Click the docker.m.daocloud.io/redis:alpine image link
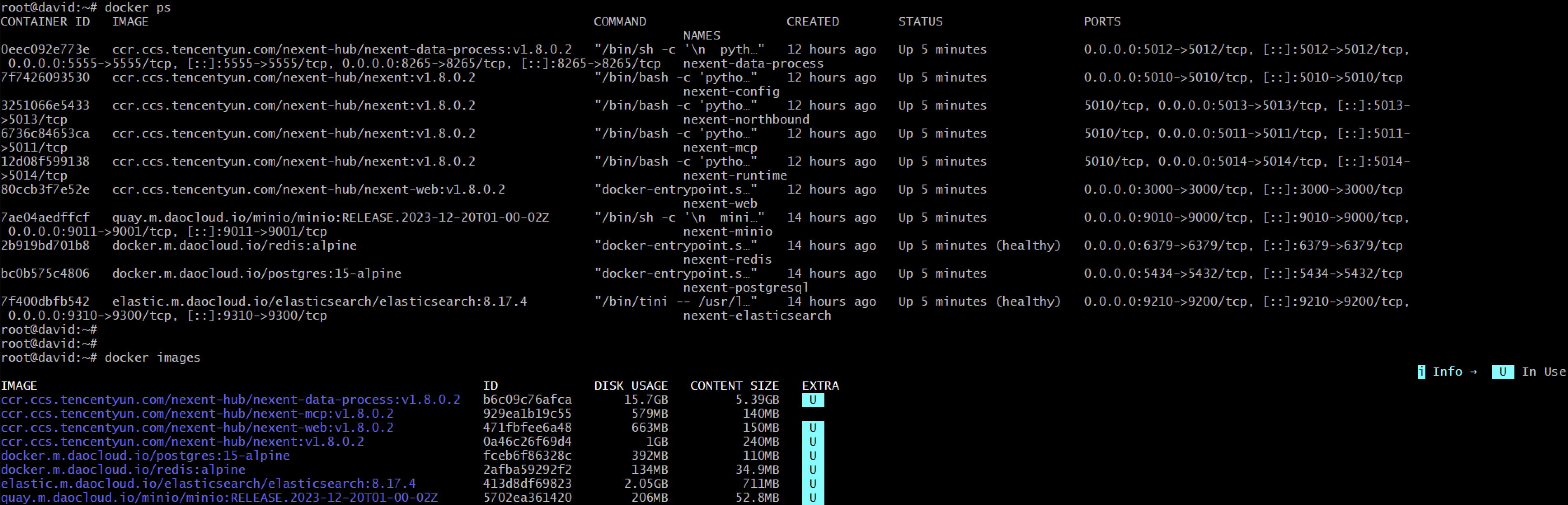This screenshot has width=1568, height=505. point(123,470)
